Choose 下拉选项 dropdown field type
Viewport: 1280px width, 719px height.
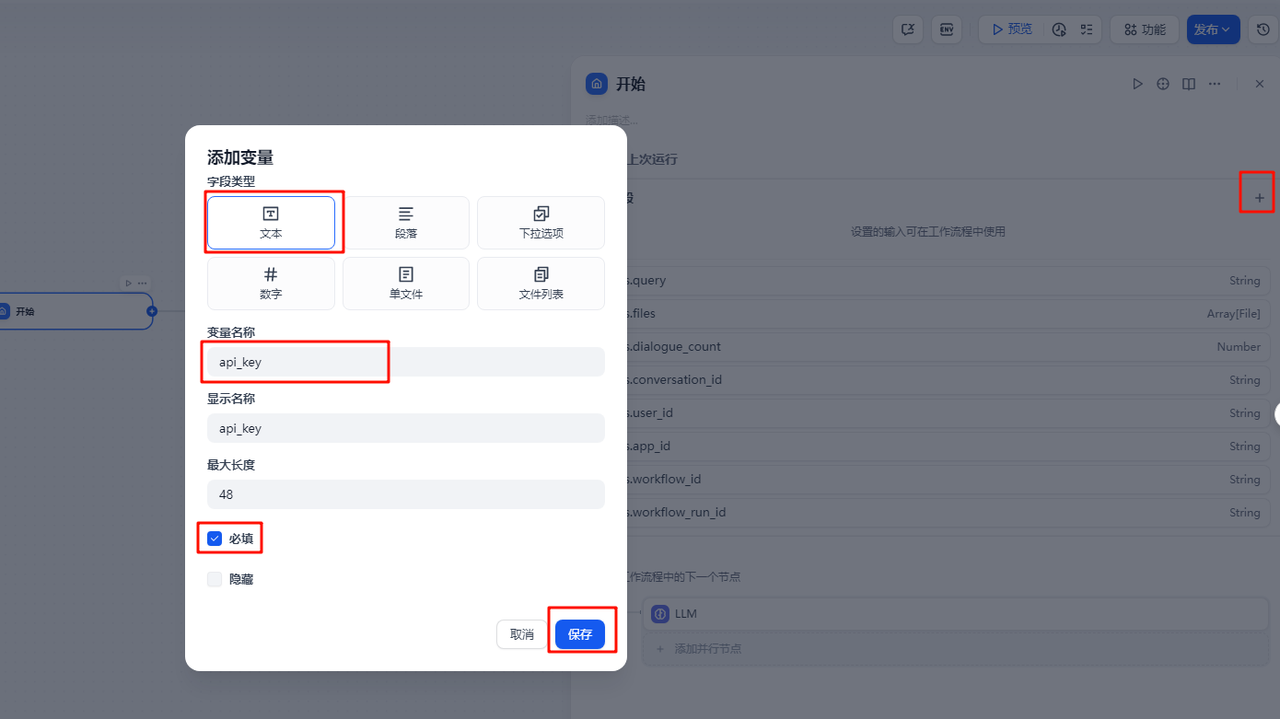[540, 222]
